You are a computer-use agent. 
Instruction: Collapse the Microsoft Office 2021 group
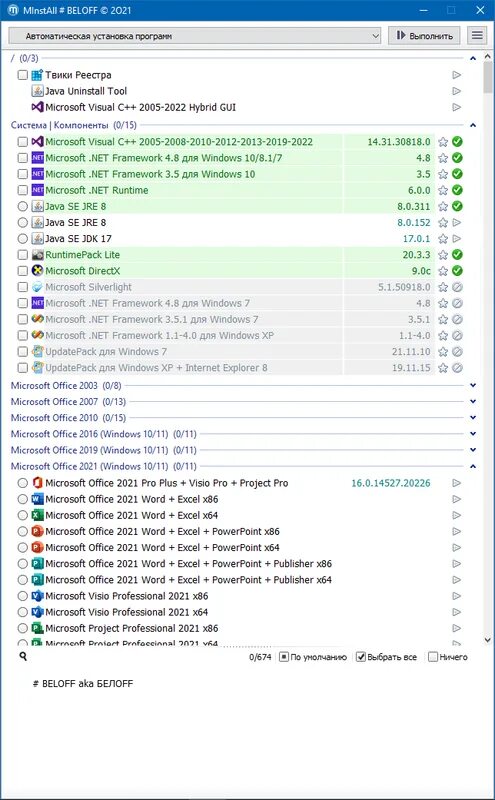click(473, 466)
